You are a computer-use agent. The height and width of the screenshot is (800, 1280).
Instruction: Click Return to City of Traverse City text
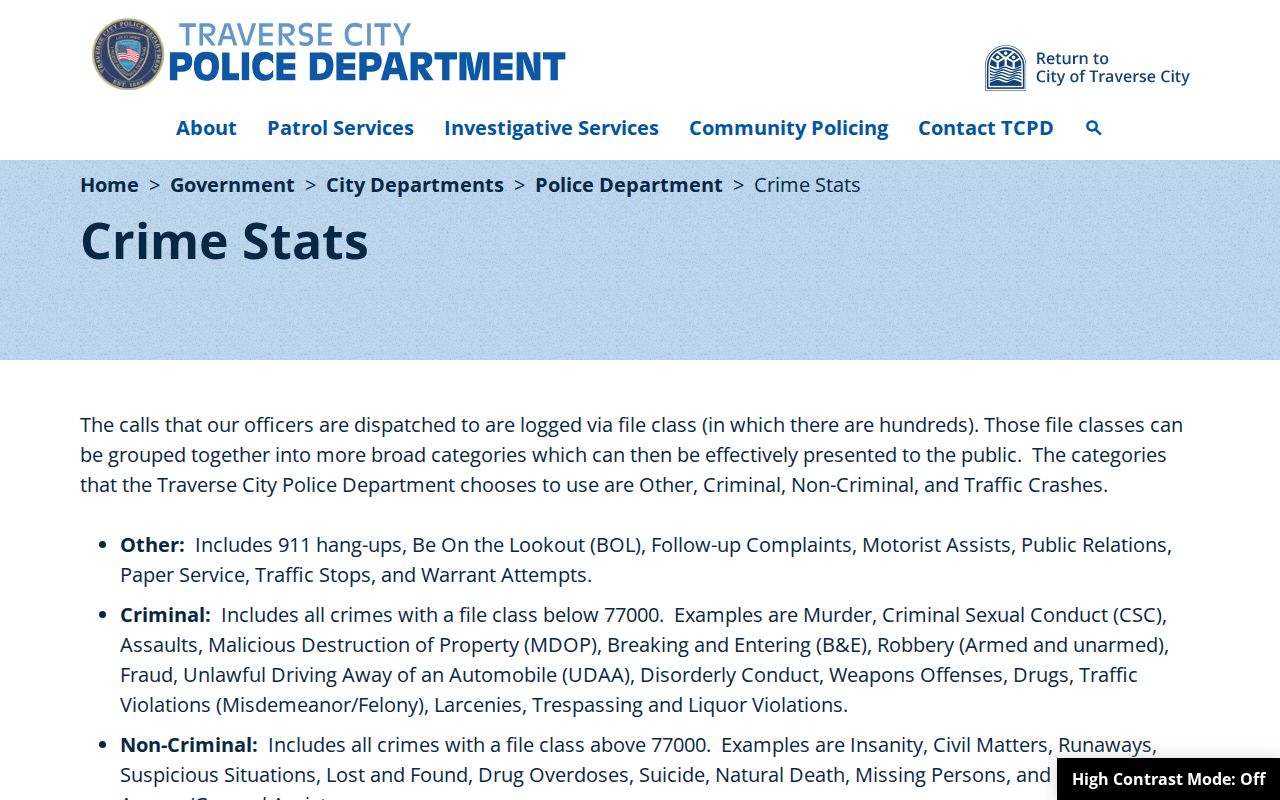(1112, 67)
